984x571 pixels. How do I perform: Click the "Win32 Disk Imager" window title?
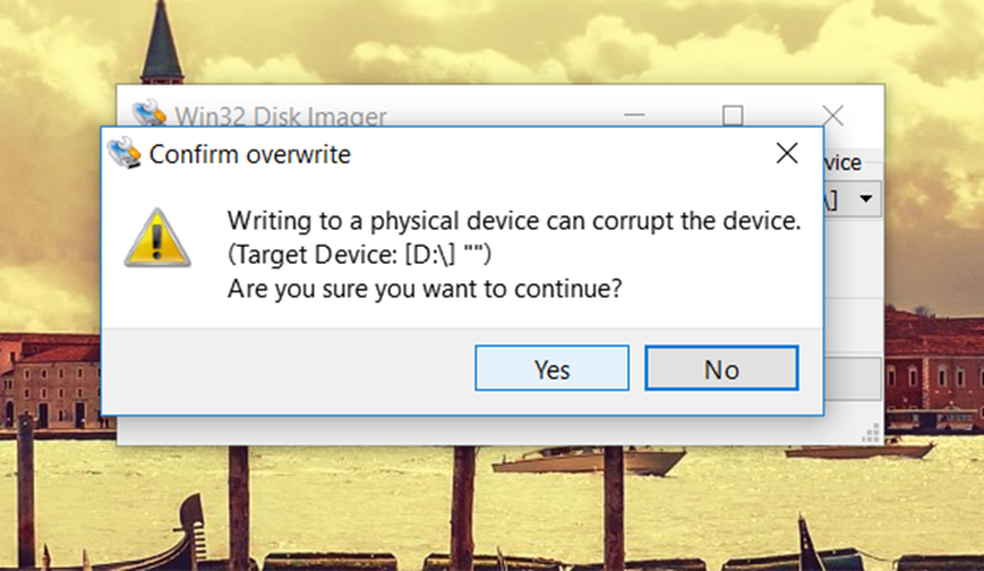click(281, 117)
